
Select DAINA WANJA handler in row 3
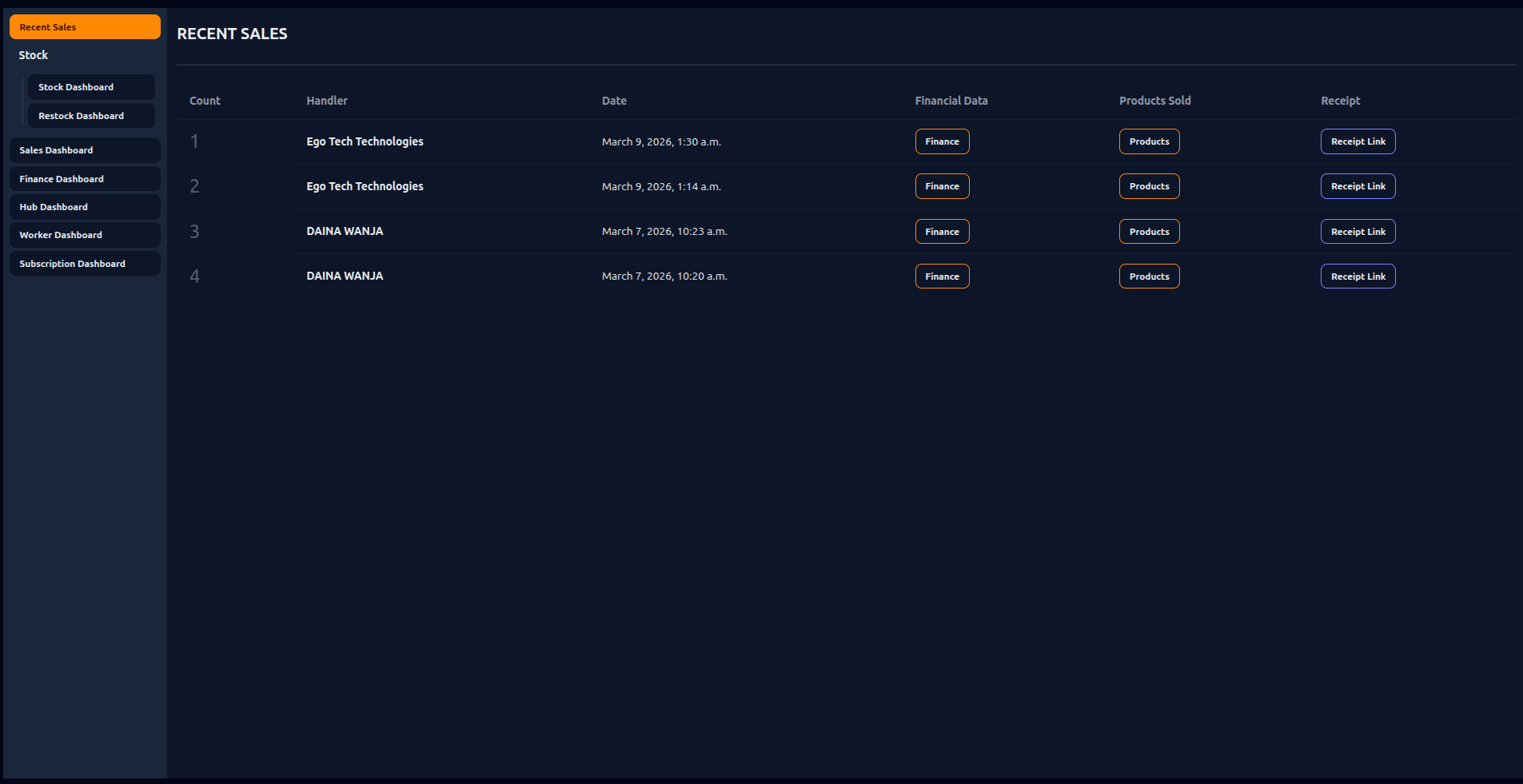[345, 231]
